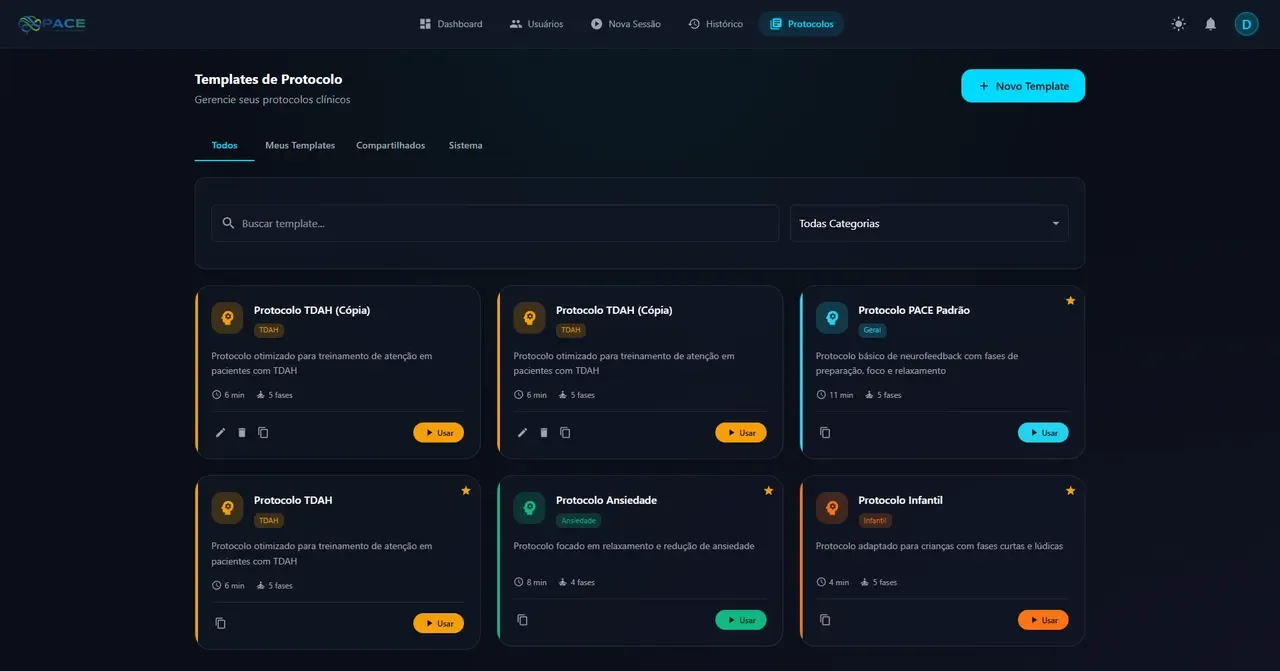This screenshot has width=1280, height=671.
Task: Click the Infantil category tag
Action: coord(875,520)
